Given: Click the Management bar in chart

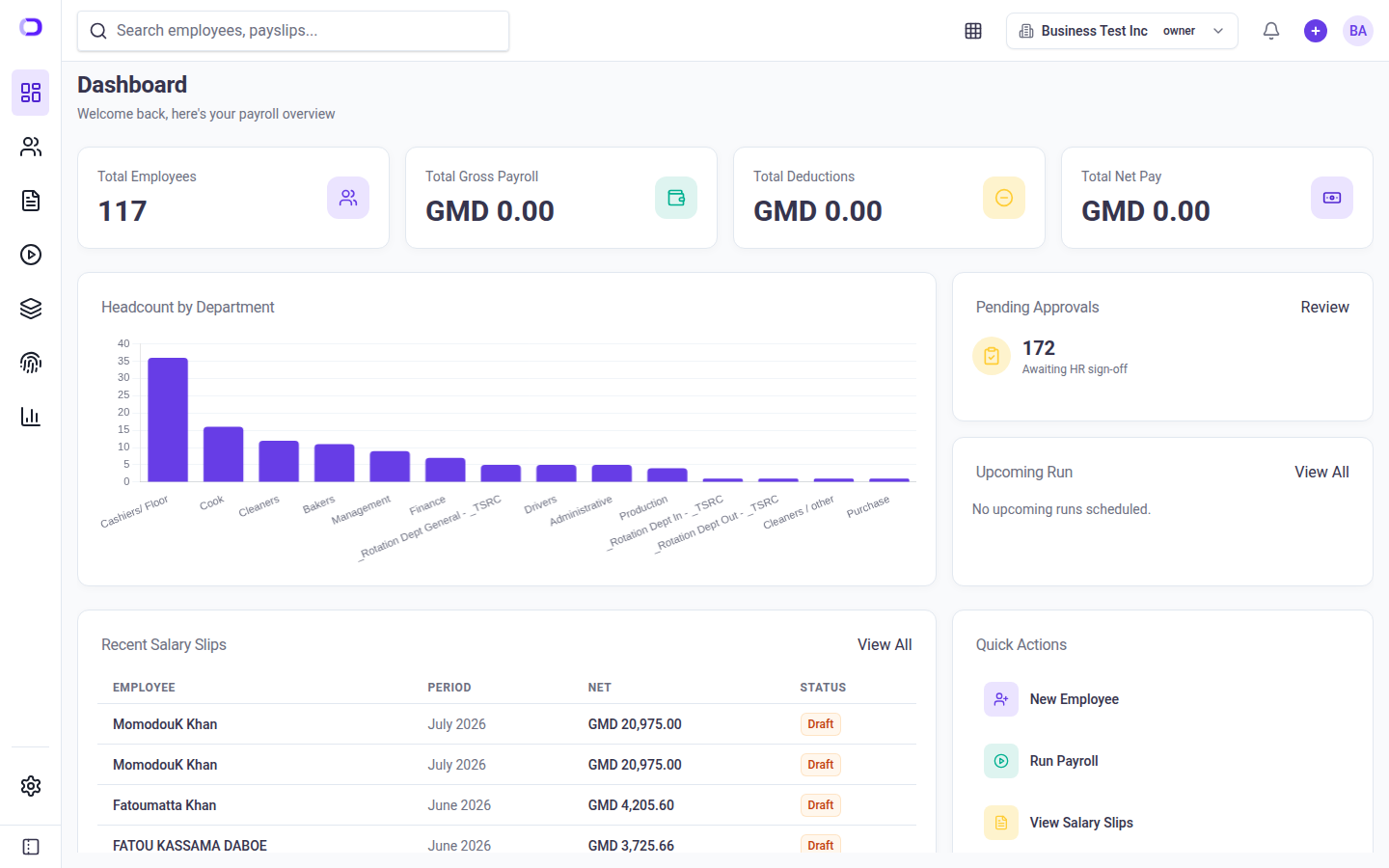Looking at the screenshot, I should click(x=390, y=466).
